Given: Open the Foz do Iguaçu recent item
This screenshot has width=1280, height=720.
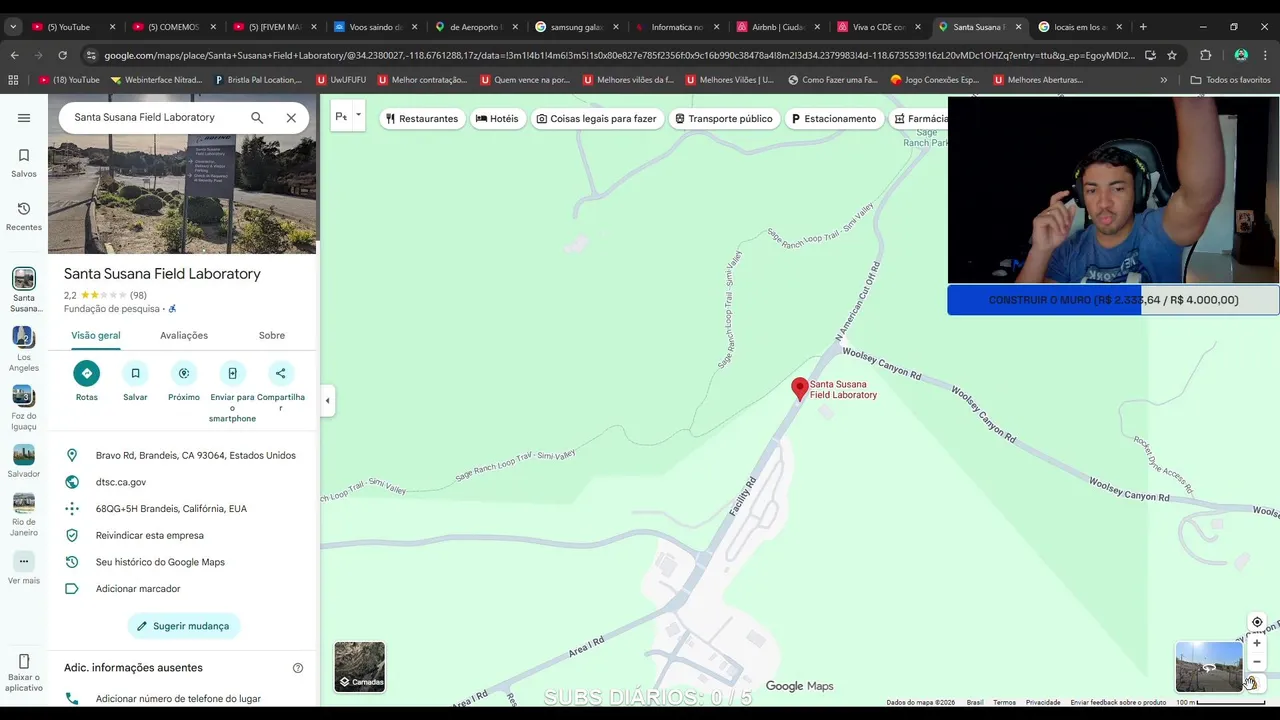Looking at the screenshot, I should point(24,407).
